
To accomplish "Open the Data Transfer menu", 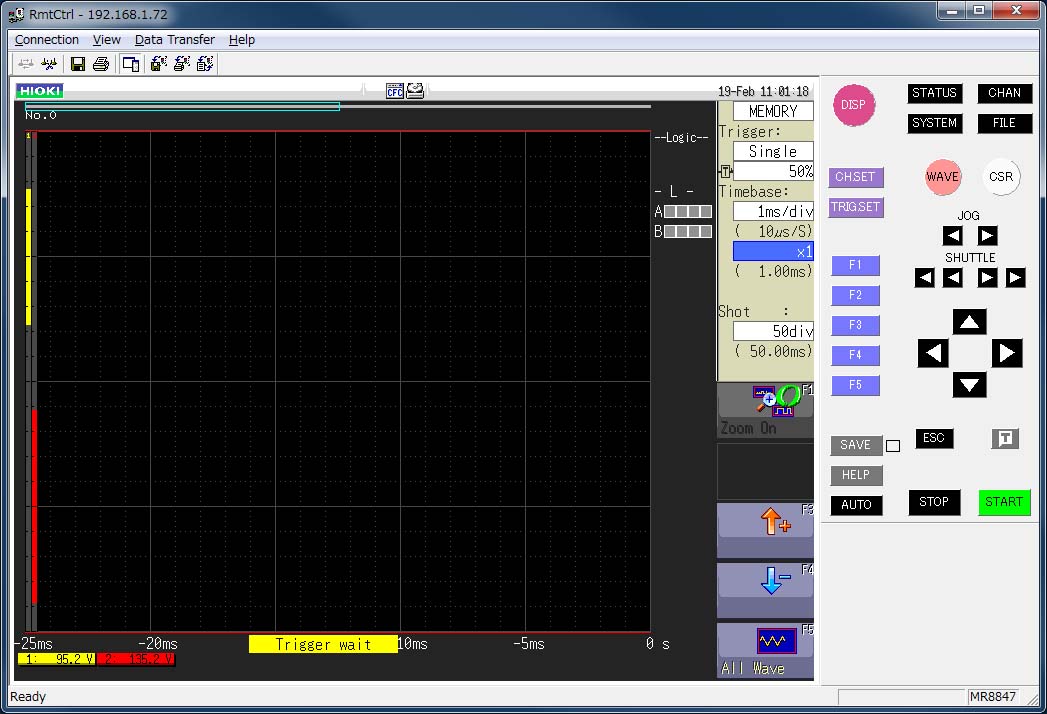I will (x=175, y=40).
